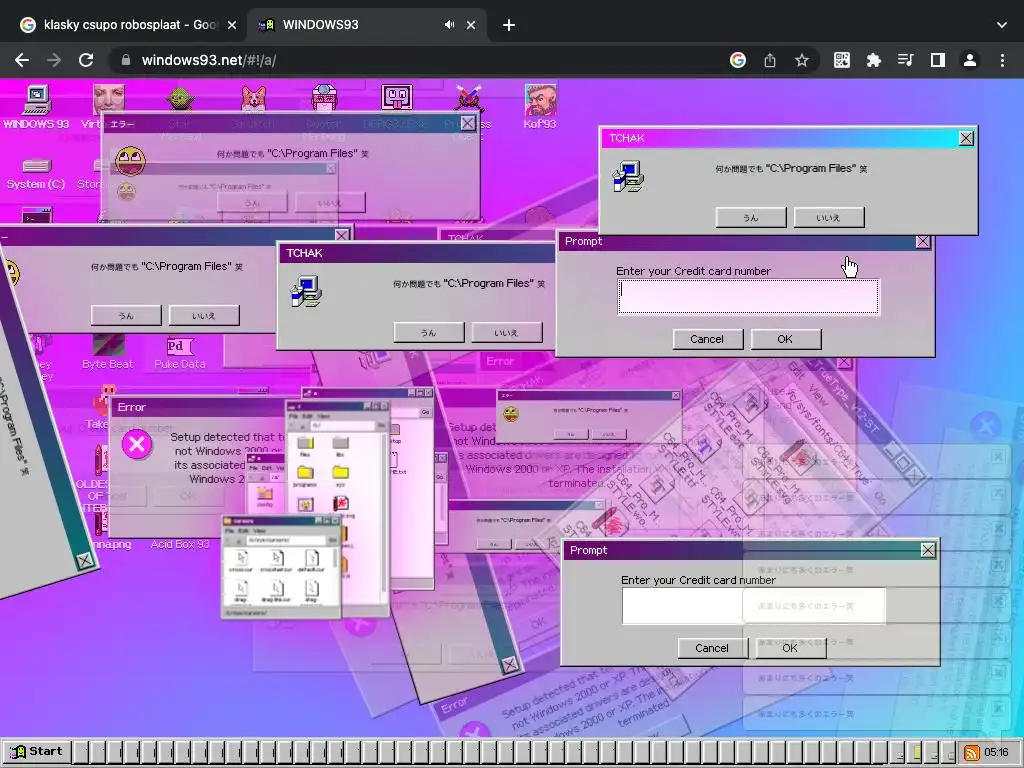The height and width of the screenshot is (768, 1024).
Task: Click the taskbar clock showing 05:16
Action: pyautogui.click(x=996, y=752)
